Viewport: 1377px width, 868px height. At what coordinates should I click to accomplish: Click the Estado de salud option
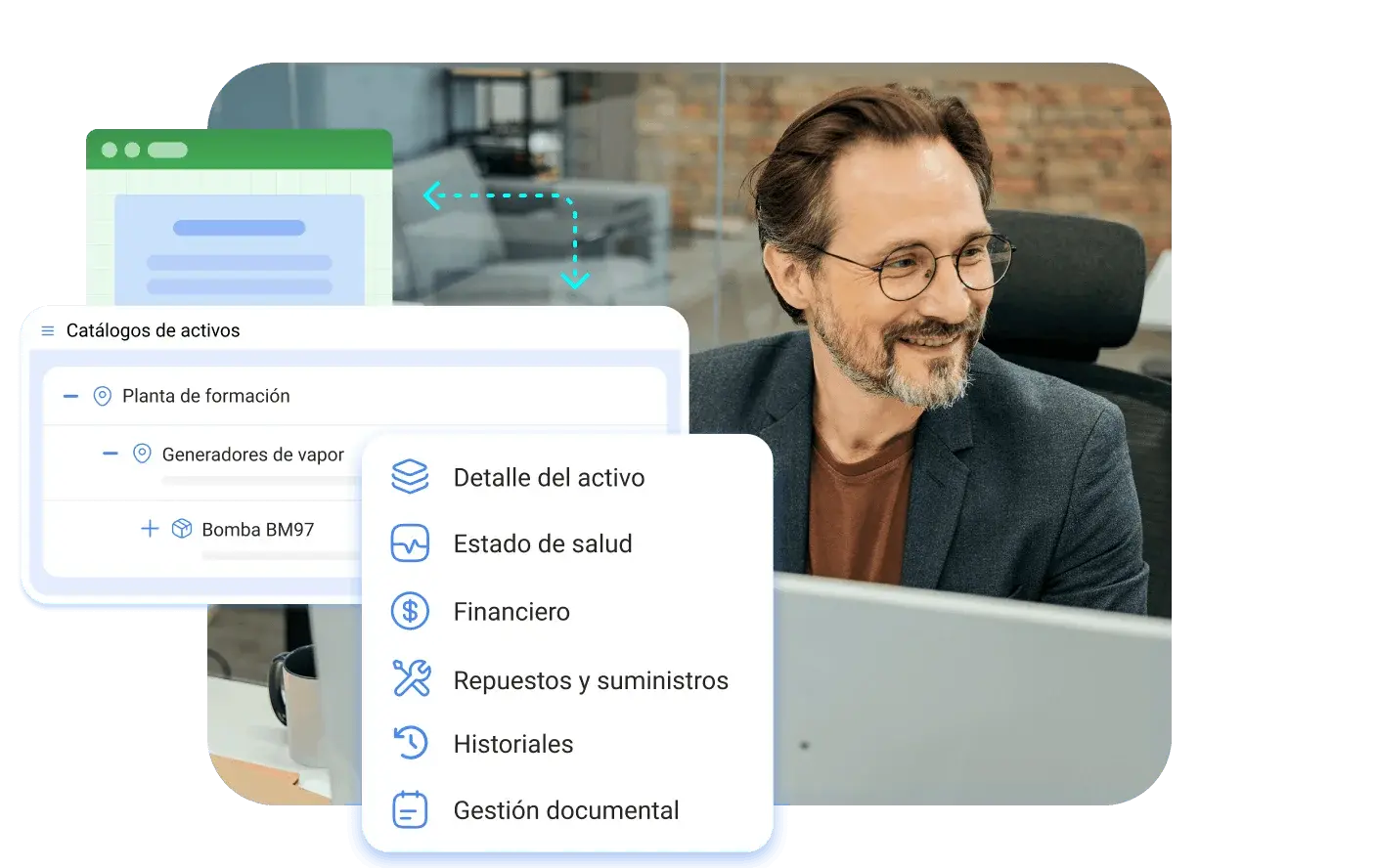pyautogui.click(x=543, y=543)
